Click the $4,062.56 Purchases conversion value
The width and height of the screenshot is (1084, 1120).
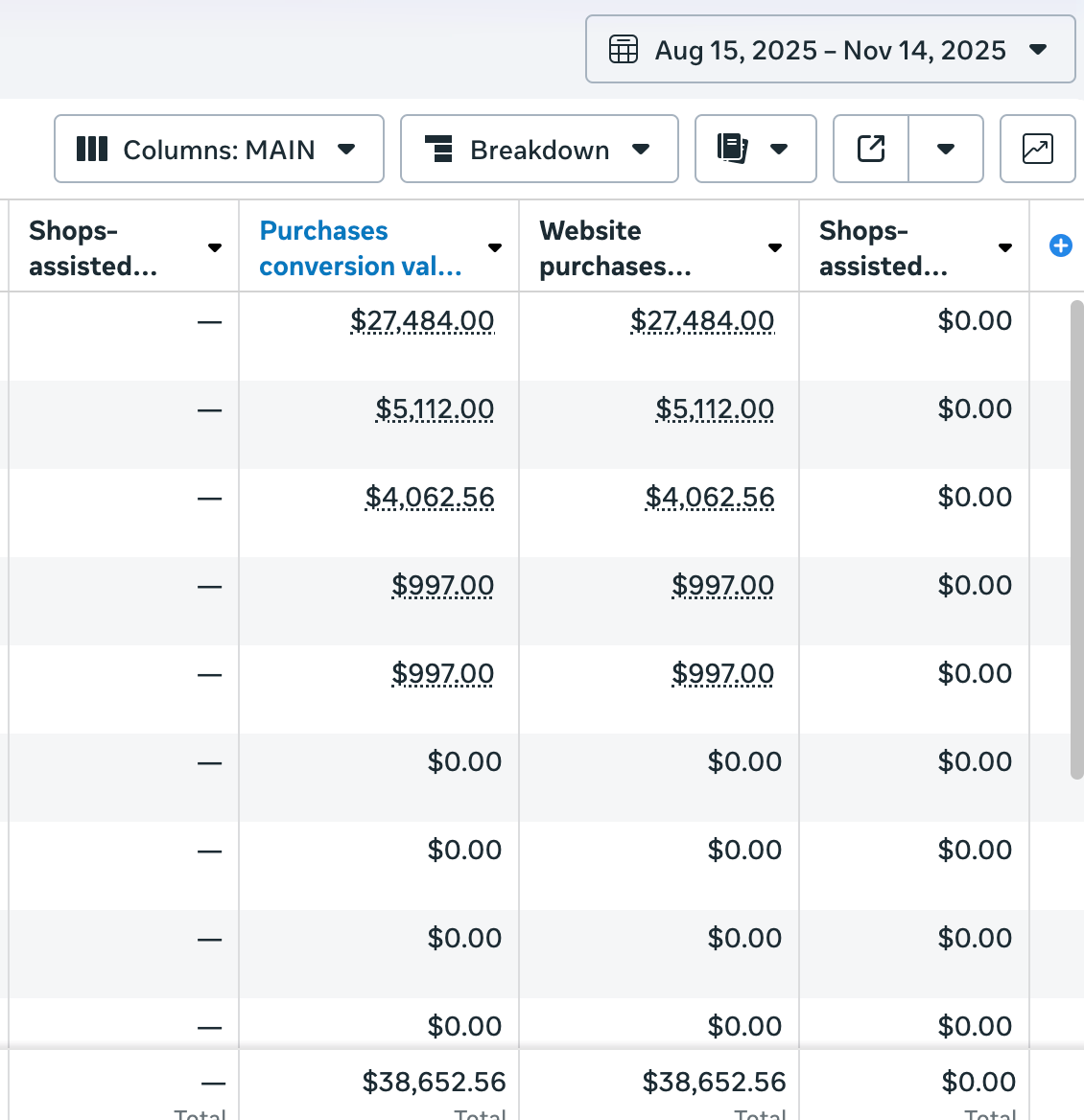click(x=430, y=498)
